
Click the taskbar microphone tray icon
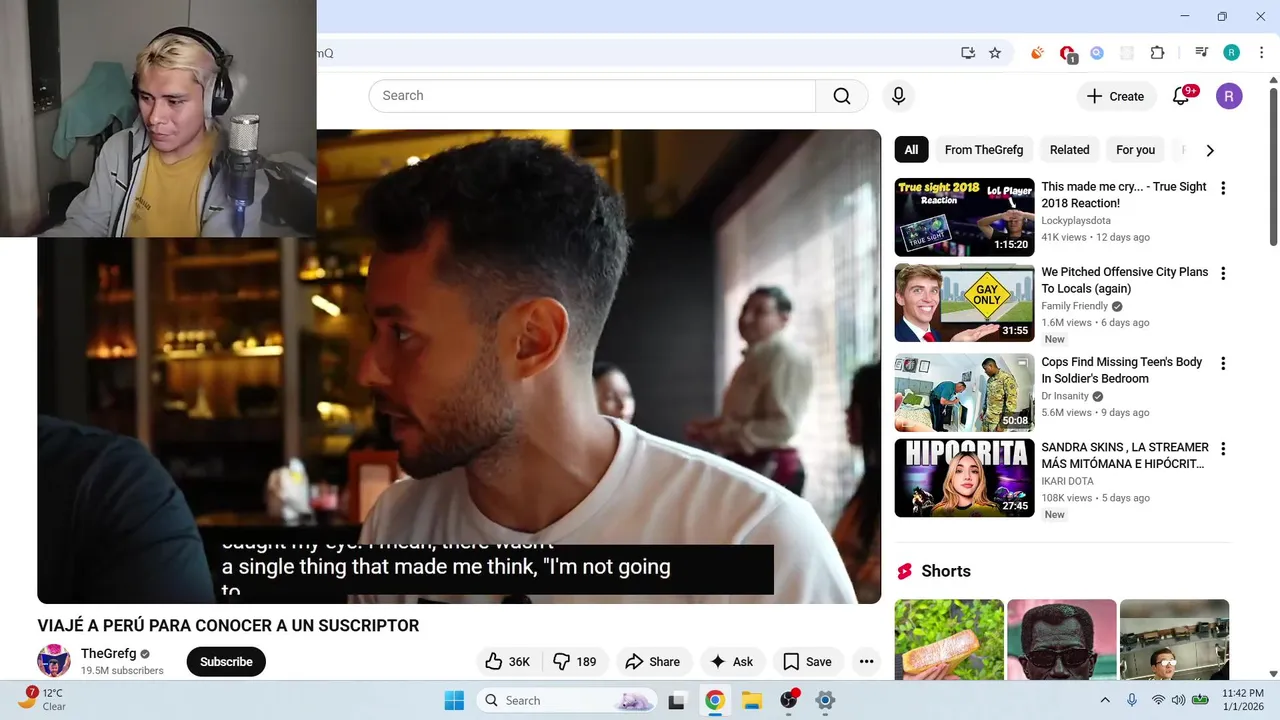click(1132, 700)
